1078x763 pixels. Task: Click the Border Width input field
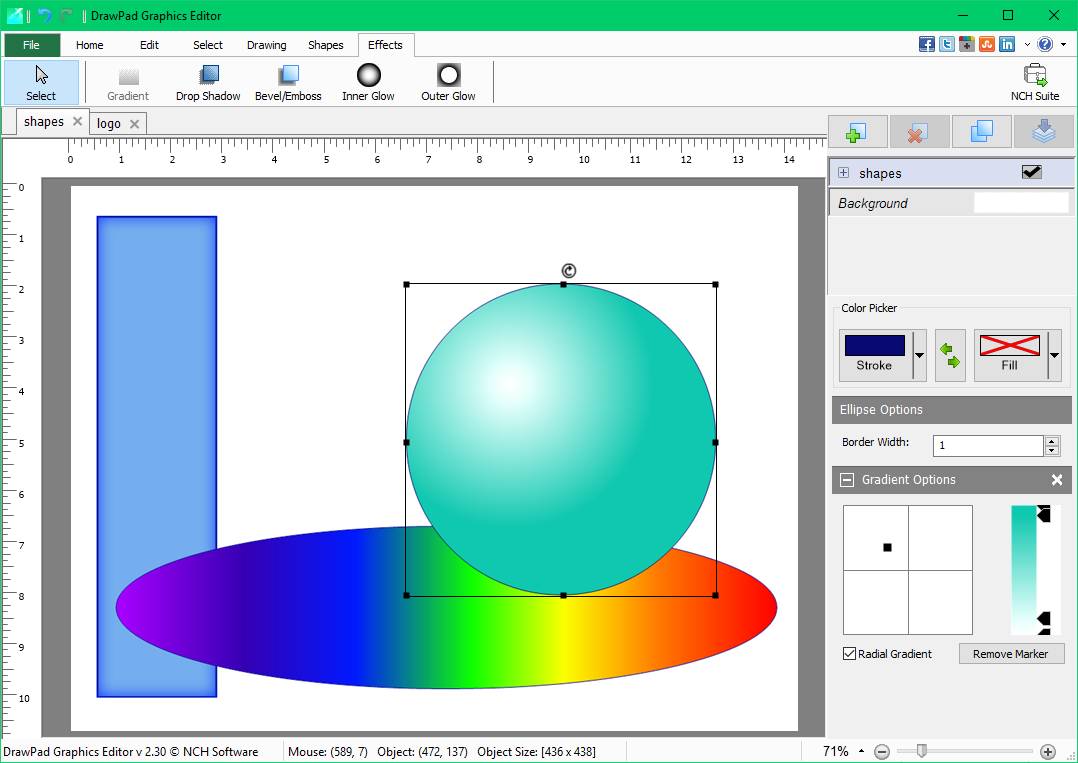pyautogui.click(x=988, y=445)
